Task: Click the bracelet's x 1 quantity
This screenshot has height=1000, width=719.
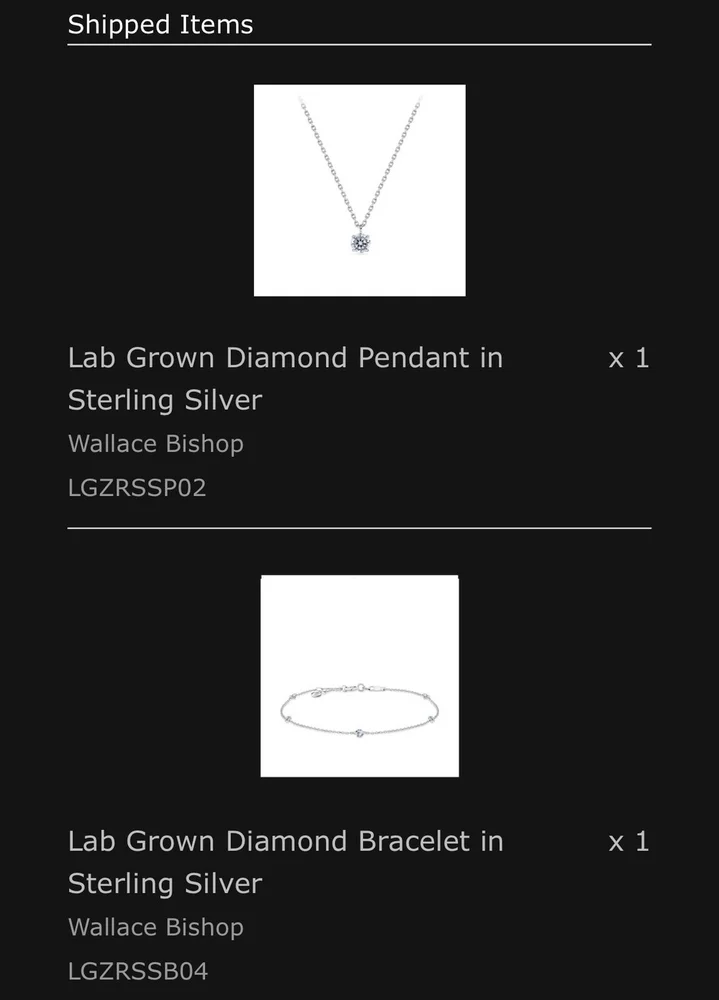Action: (629, 842)
